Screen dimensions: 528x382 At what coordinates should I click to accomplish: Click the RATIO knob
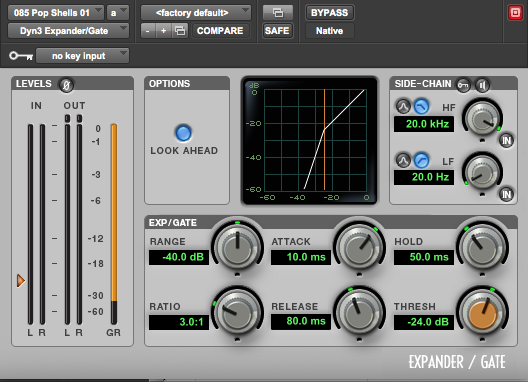click(x=238, y=312)
